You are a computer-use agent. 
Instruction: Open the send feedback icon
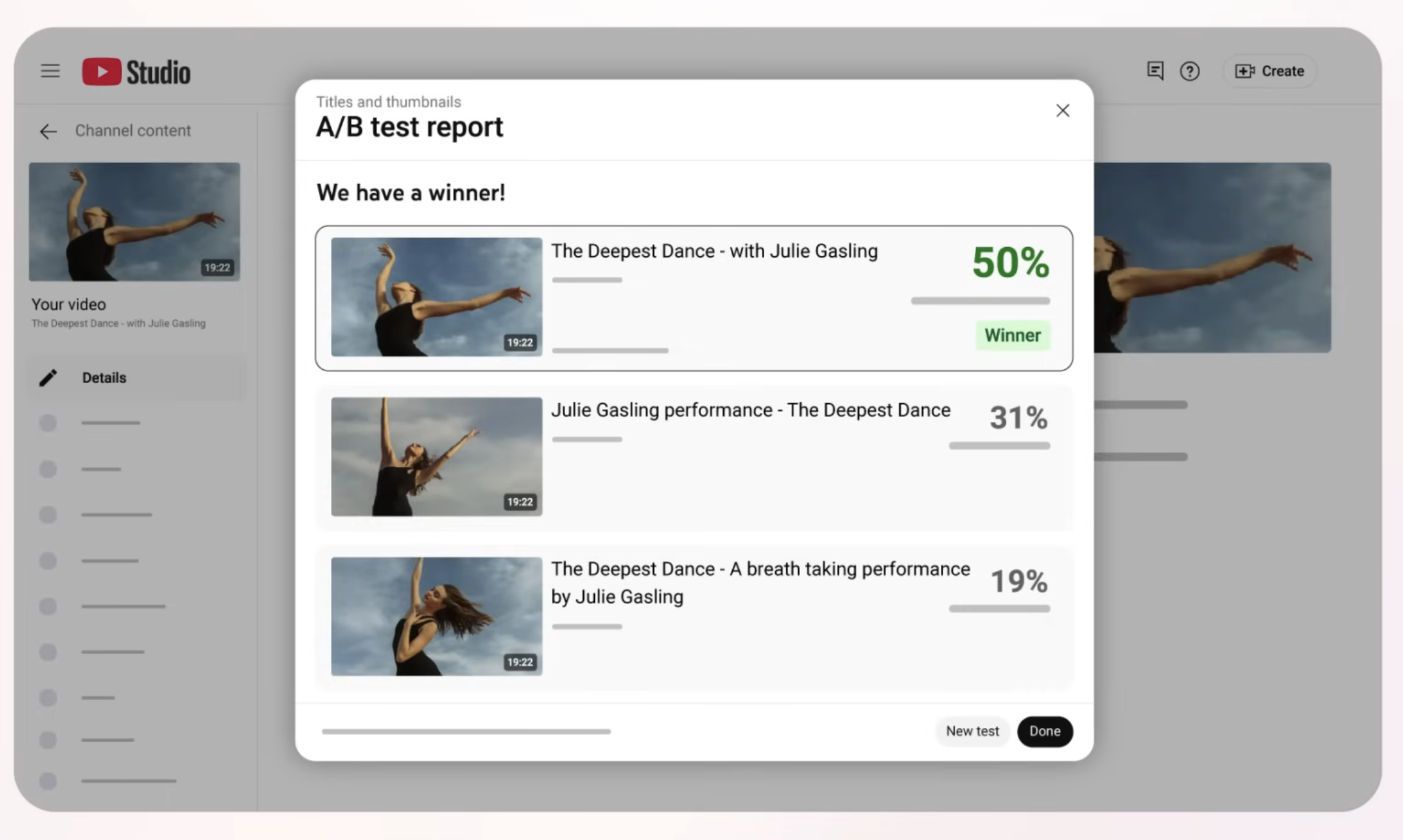[x=1155, y=71]
